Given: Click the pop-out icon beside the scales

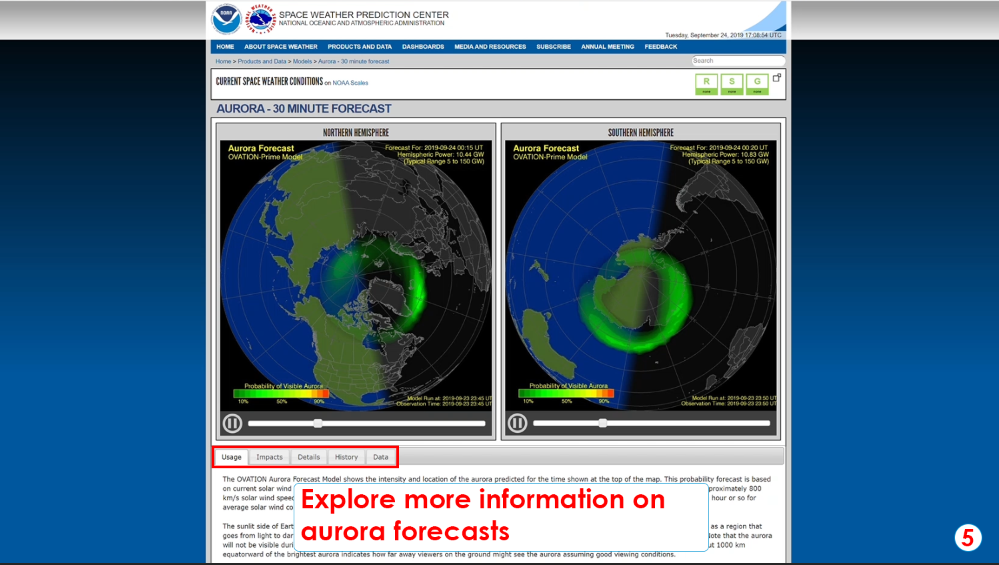Looking at the screenshot, I should click(777, 77).
